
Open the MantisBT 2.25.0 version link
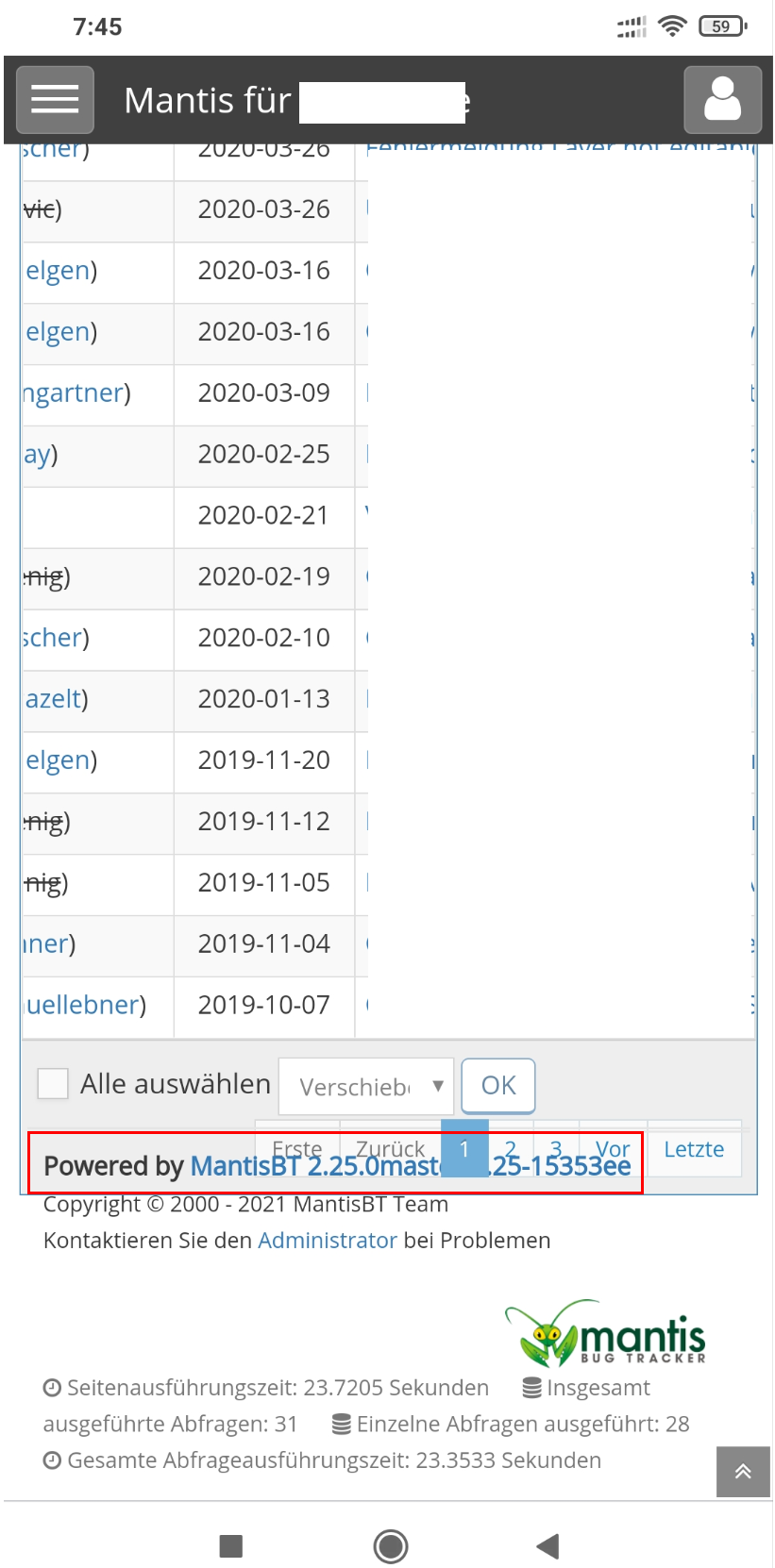pyautogui.click(x=312, y=1167)
